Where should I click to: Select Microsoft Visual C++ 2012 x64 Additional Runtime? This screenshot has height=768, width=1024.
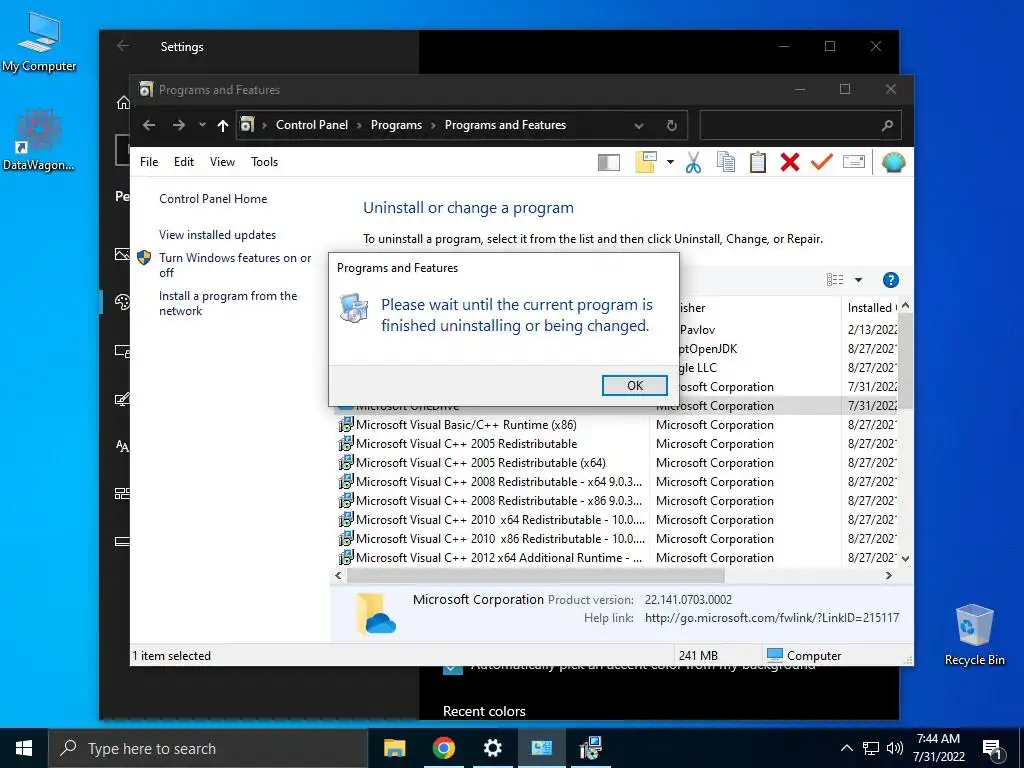point(618,558)
